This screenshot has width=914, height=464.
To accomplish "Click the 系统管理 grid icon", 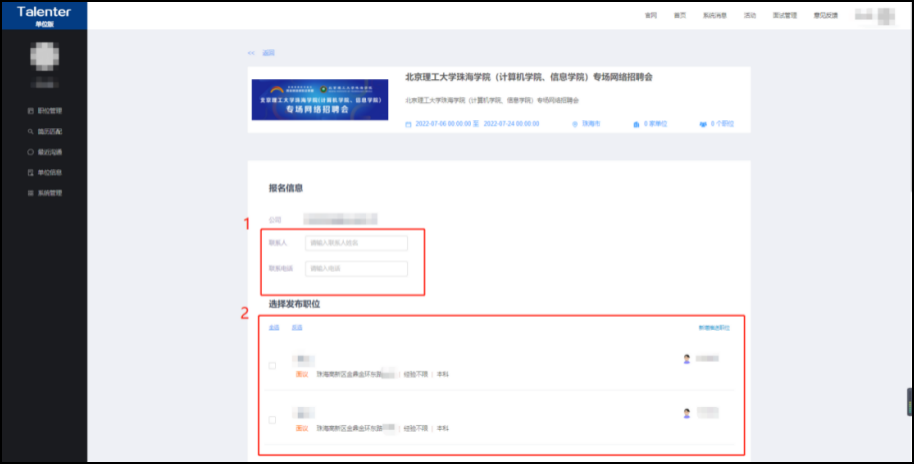I will 30,193.
